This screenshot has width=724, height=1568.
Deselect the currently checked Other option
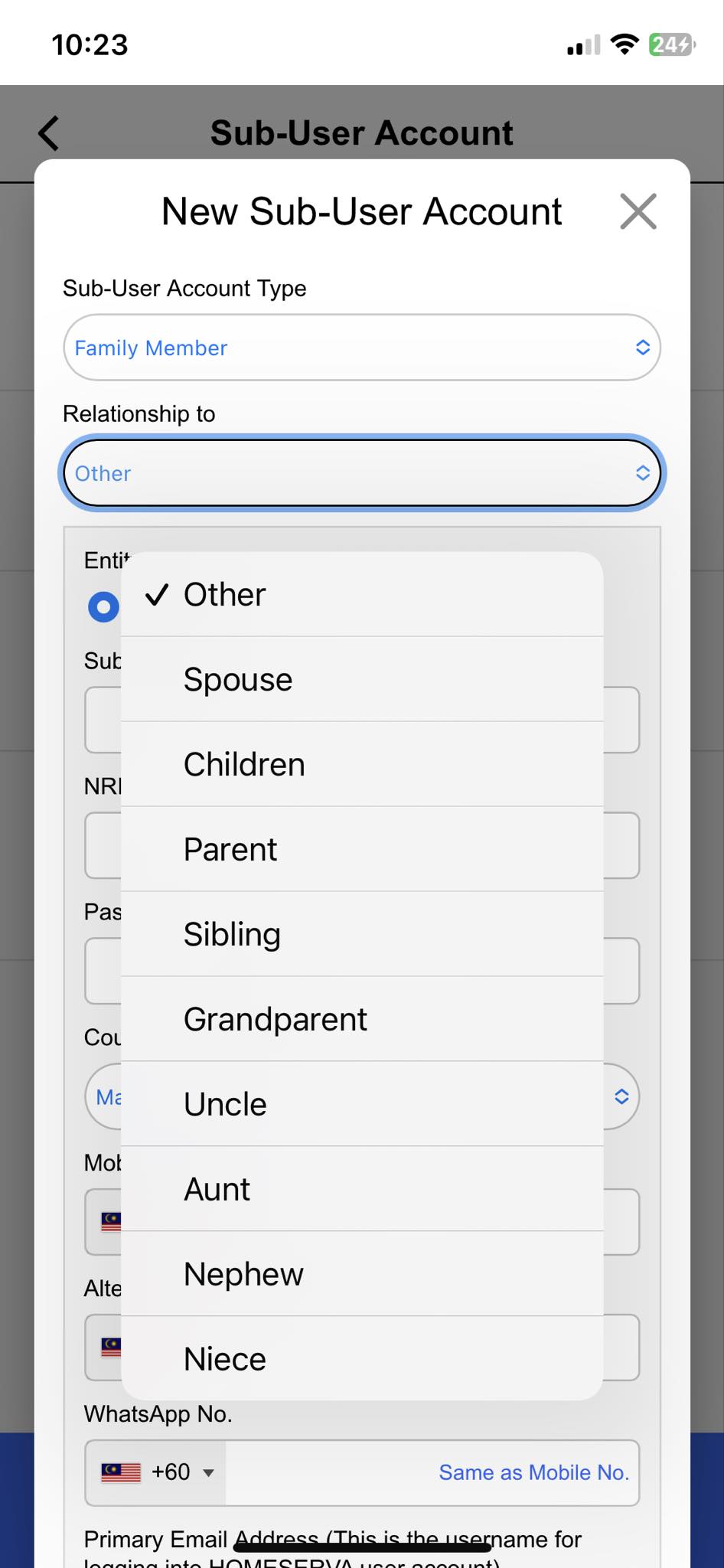point(223,595)
